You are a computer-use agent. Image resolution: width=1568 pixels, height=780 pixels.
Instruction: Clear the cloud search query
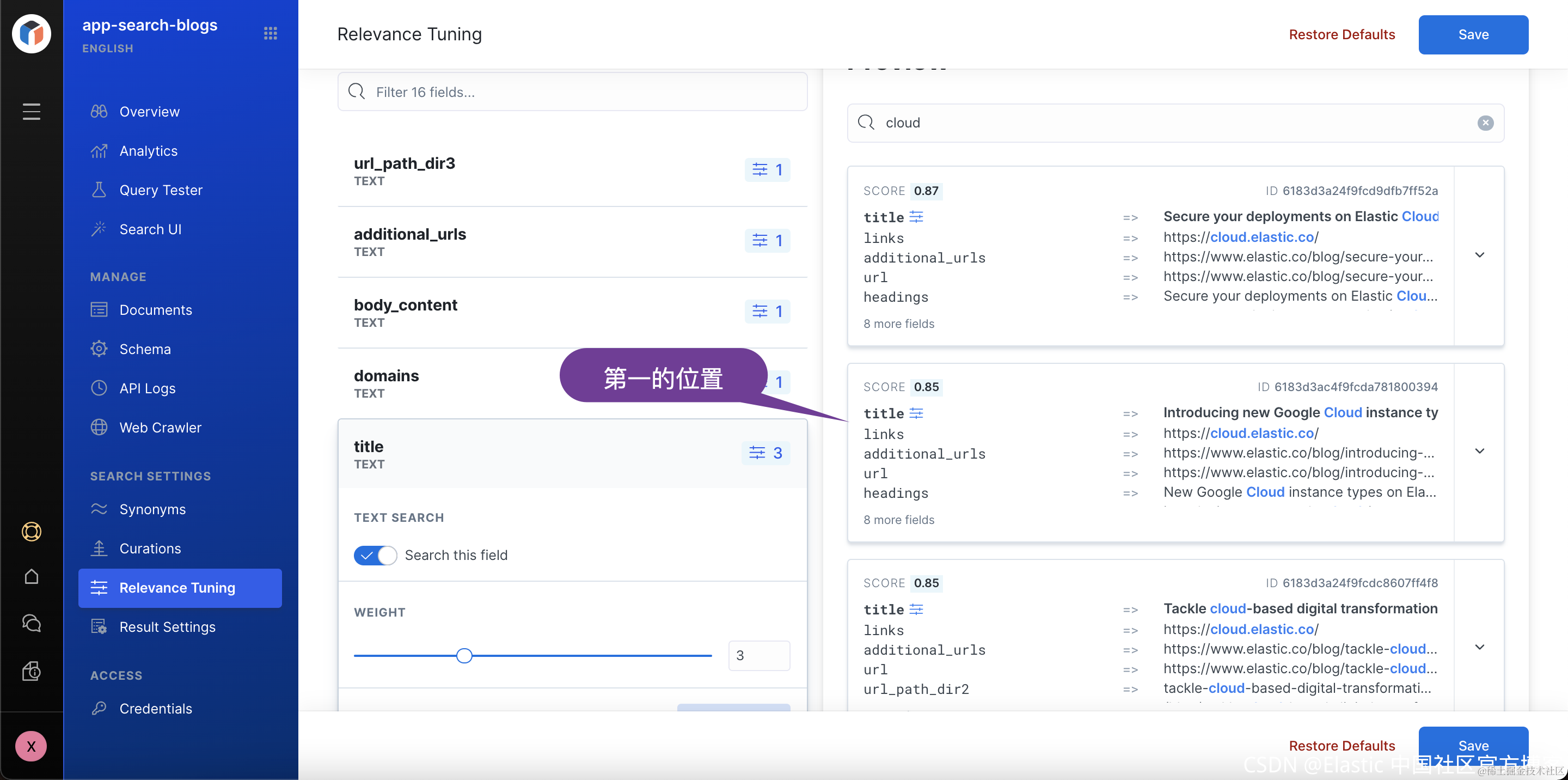point(1485,123)
